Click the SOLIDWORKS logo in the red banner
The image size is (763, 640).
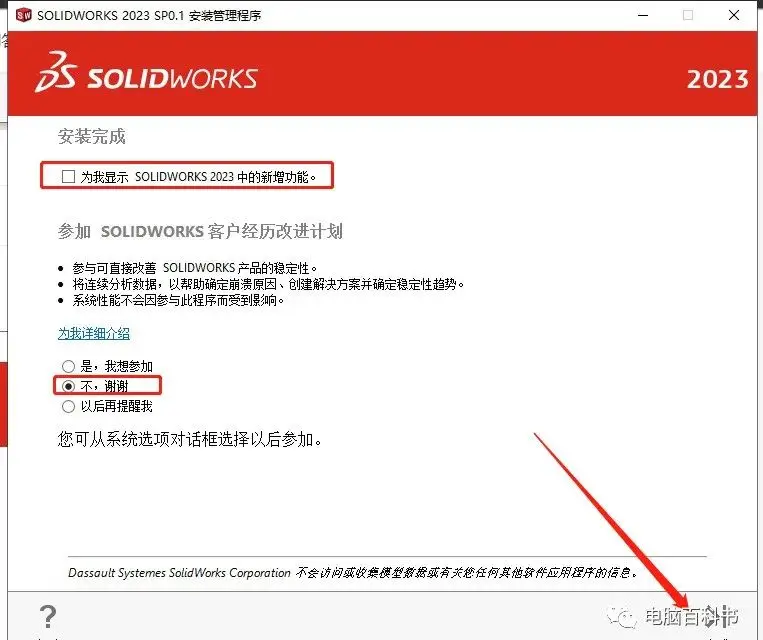point(146,73)
